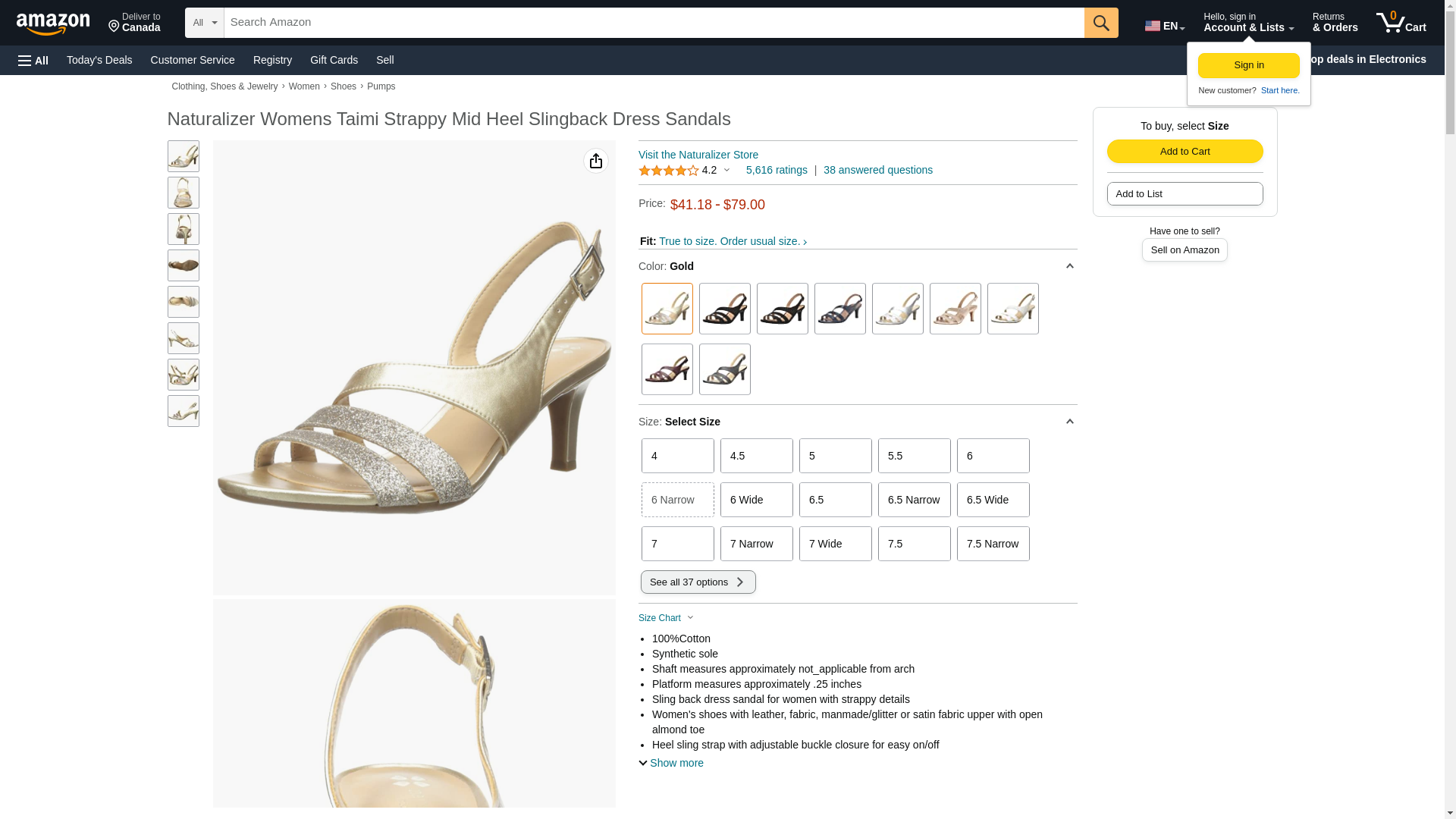Open the shopping cart
The height and width of the screenshot is (819, 1456).
pyautogui.click(x=1401, y=23)
